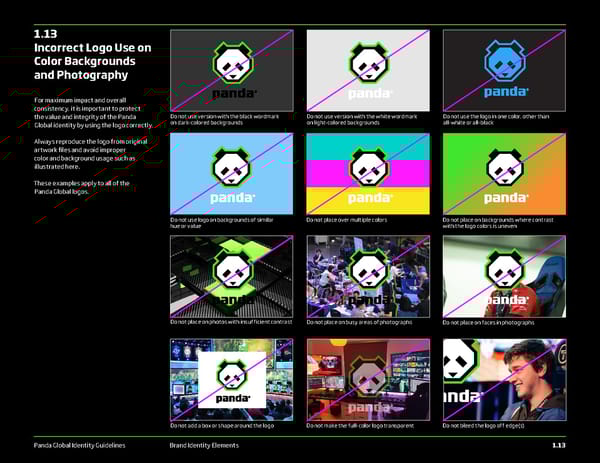This screenshot has width=600, height=463.
Task: Select the light gray example with white wordmark
Action: [x=368, y=71]
